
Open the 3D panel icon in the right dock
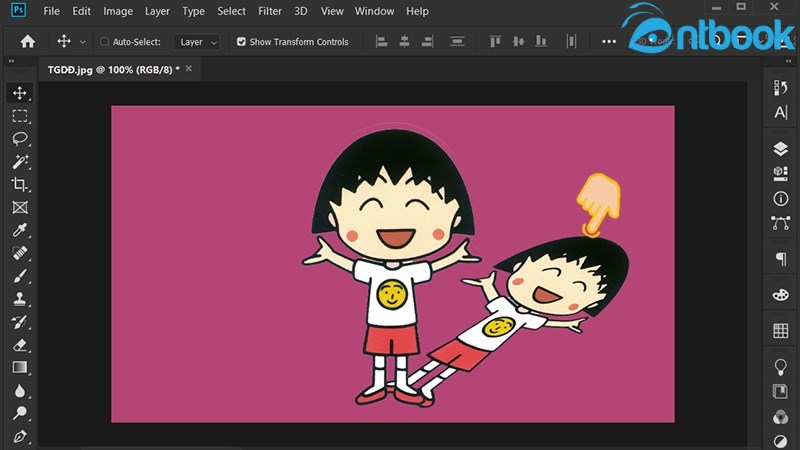[x=781, y=173]
